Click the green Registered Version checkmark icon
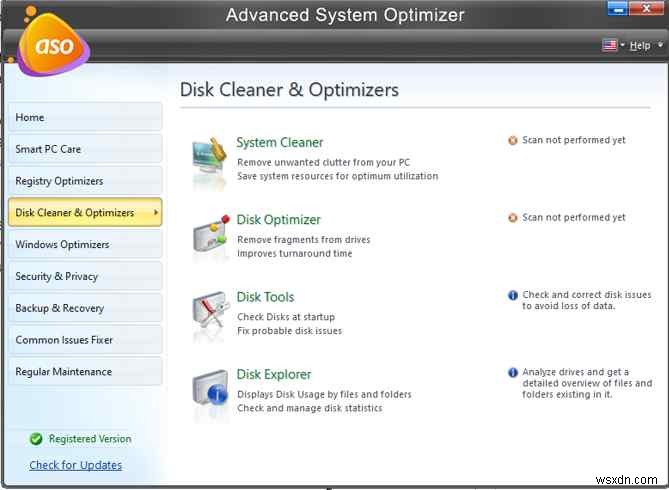Screen dimensions: 669x490 (36, 439)
